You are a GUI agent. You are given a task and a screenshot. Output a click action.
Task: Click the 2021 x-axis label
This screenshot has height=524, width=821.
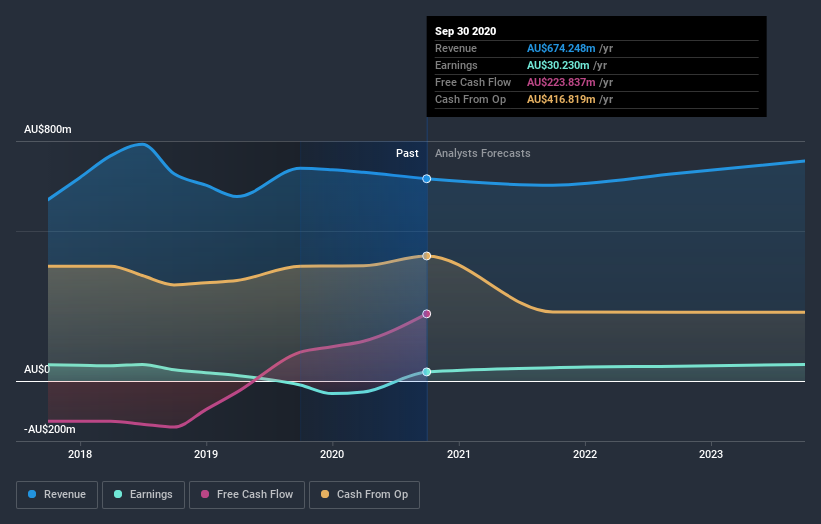click(x=459, y=454)
